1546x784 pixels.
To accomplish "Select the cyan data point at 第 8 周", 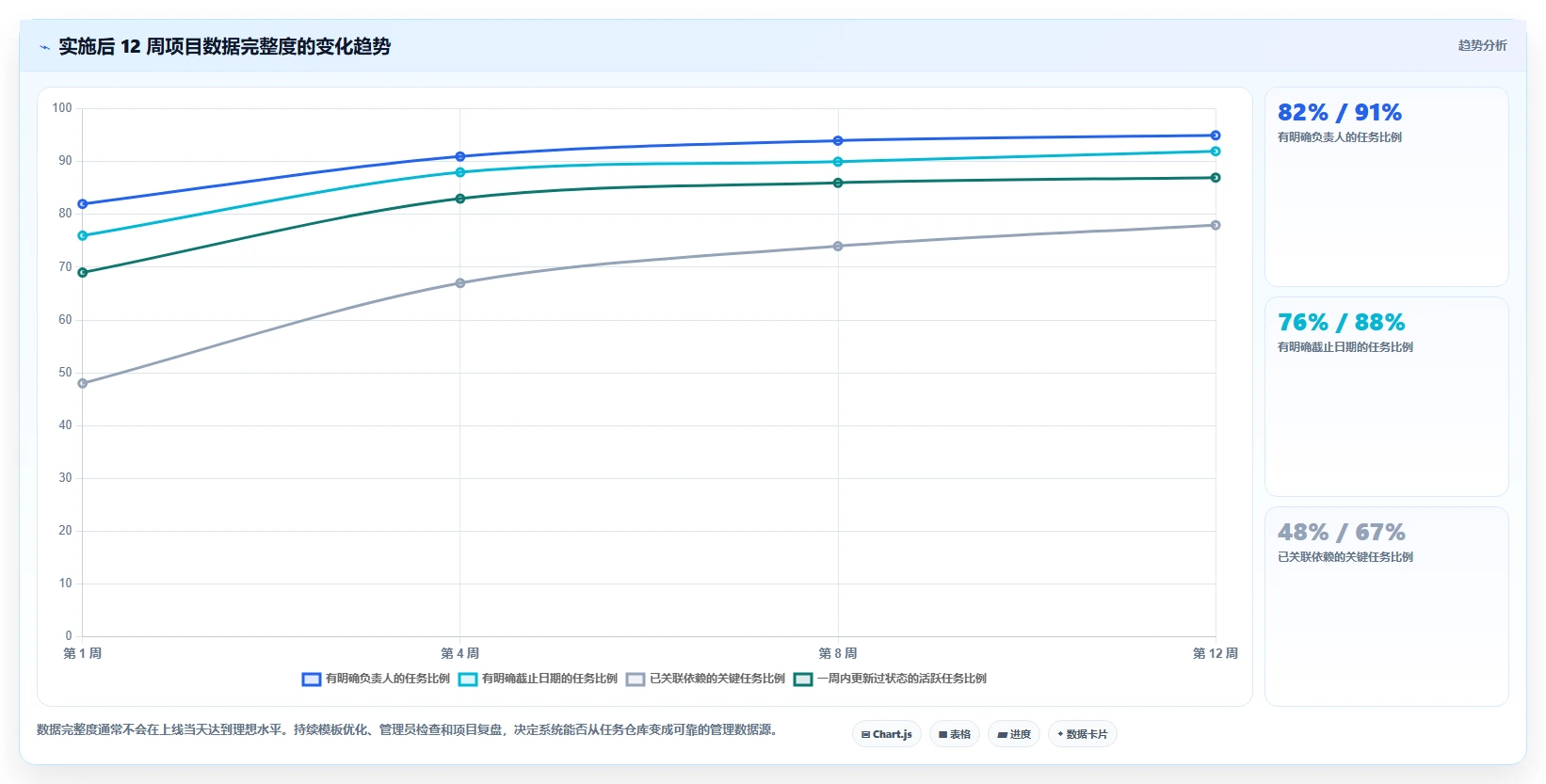I will coord(838,162).
